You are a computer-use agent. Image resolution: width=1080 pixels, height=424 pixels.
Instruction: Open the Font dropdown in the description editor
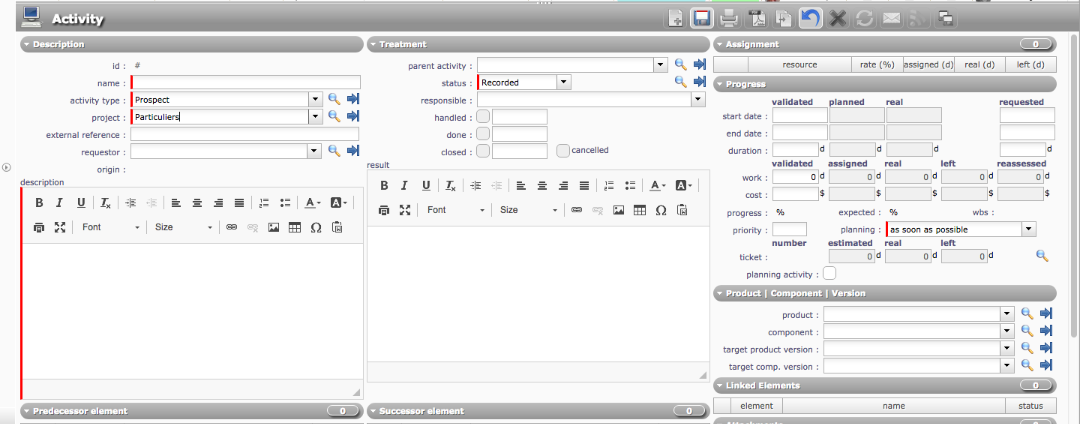111,227
